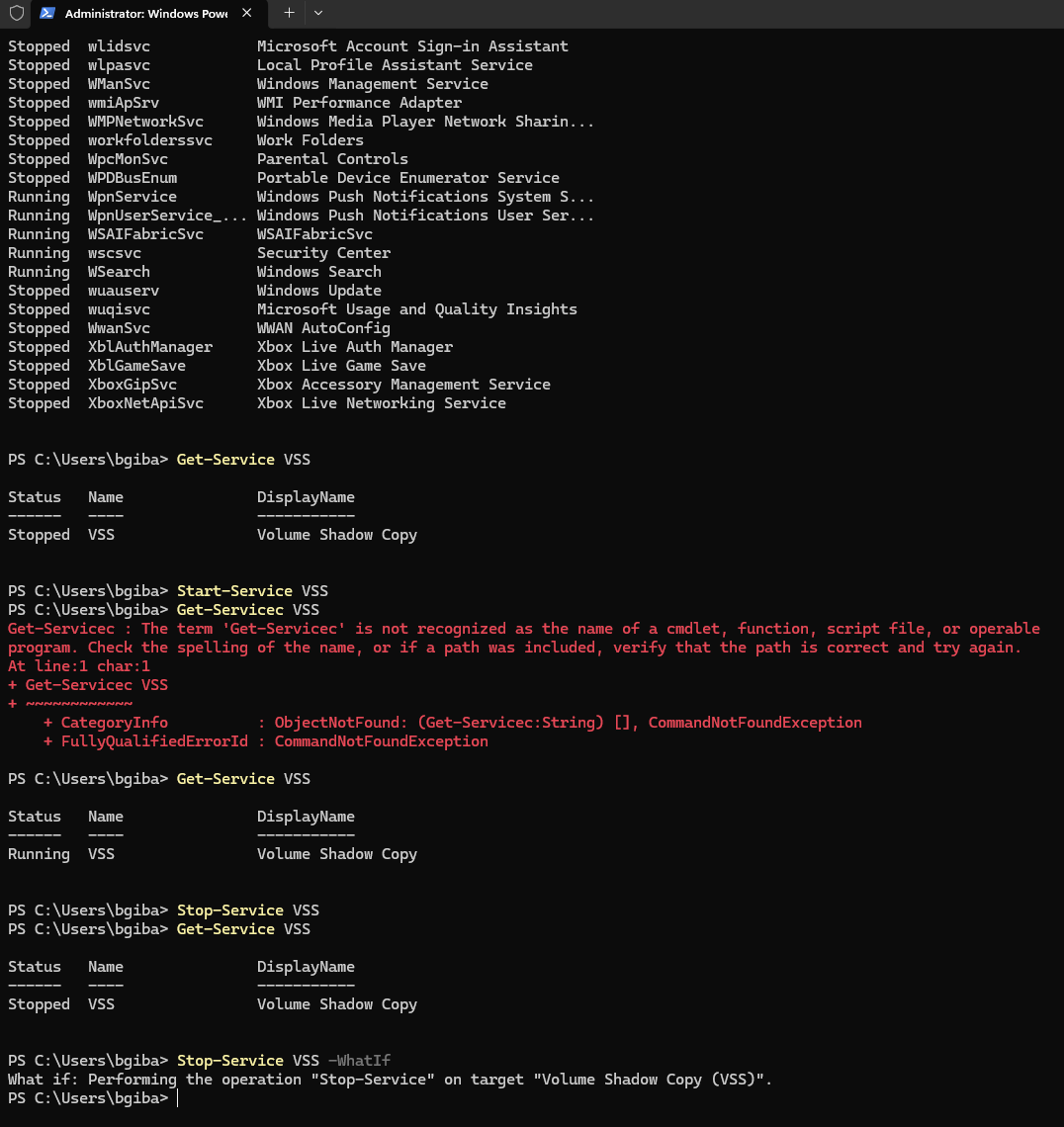Click the Xbox Live Auth Manager entry
The height and width of the screenshot is (1127, 1064).
click(x=354, y=346)
